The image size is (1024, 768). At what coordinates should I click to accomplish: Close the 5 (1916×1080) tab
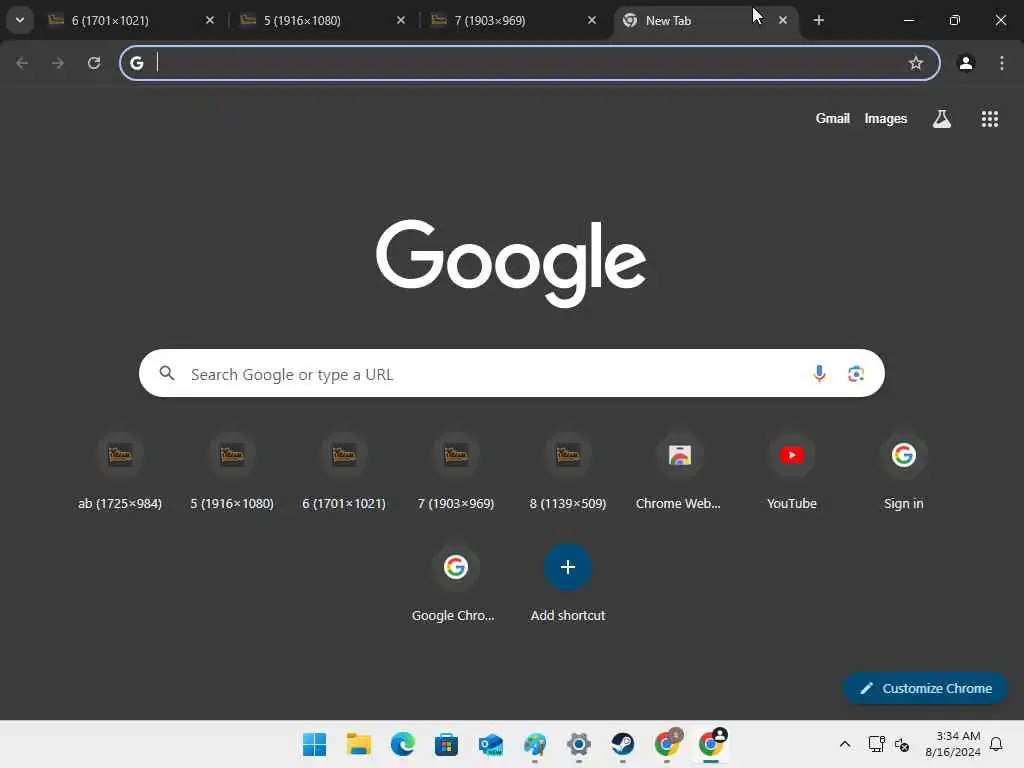pyautogui.click(x=401, y=20)
